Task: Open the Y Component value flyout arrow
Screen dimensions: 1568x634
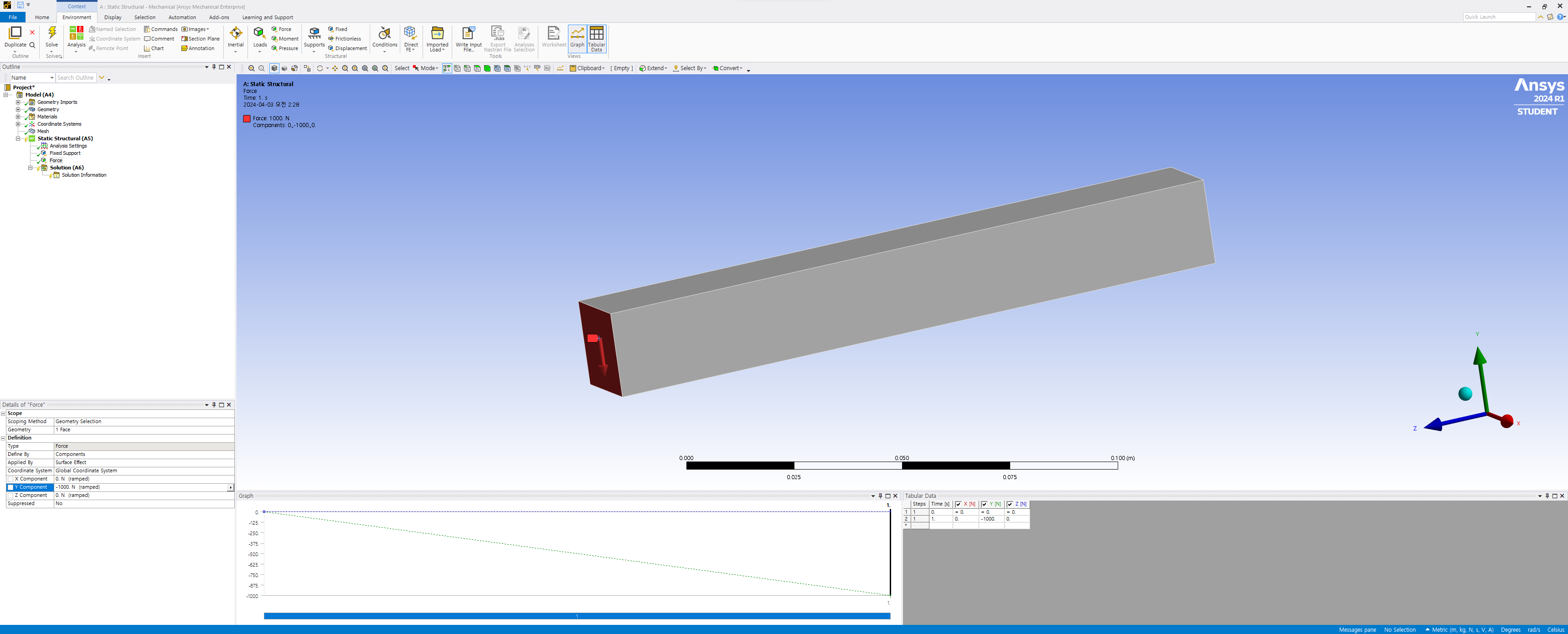Action: coord(231,487)
